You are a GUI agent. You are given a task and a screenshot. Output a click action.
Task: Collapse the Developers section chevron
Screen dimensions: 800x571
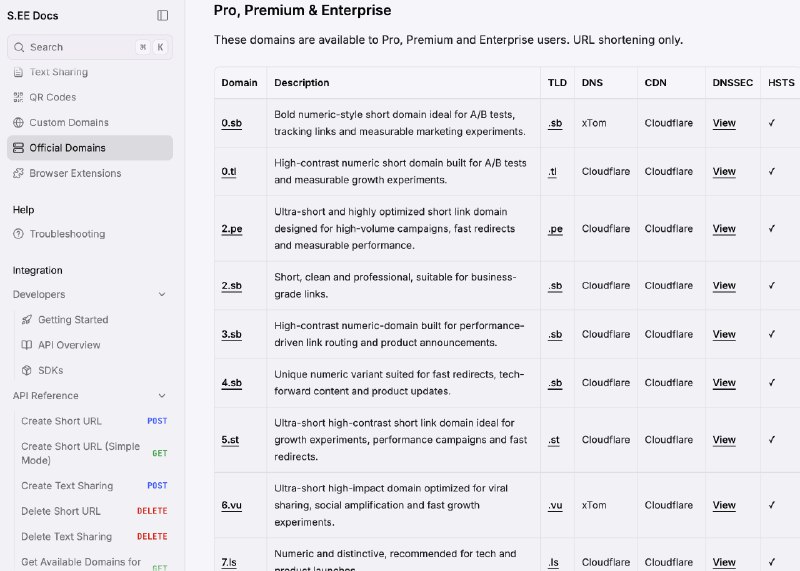coord(162,295)
